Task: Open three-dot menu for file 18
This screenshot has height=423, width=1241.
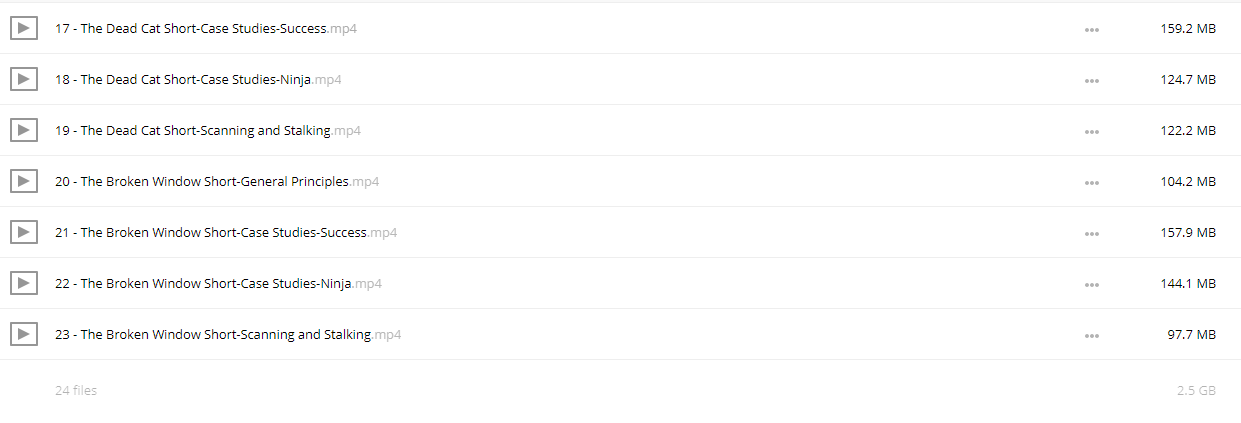Action: [x=1092, y=81]
